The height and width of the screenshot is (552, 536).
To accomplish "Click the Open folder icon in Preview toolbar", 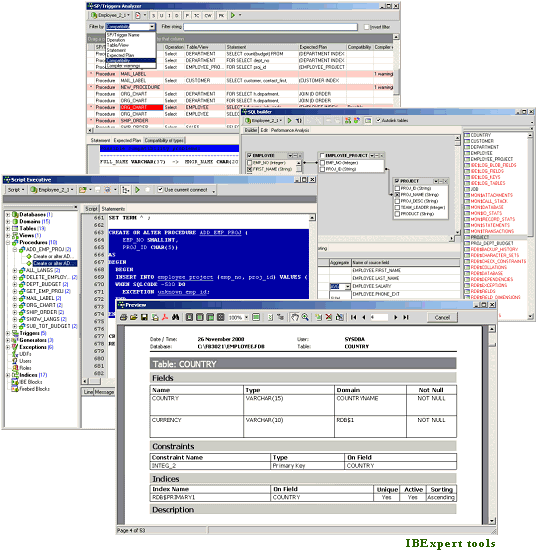I will point(133,318).
